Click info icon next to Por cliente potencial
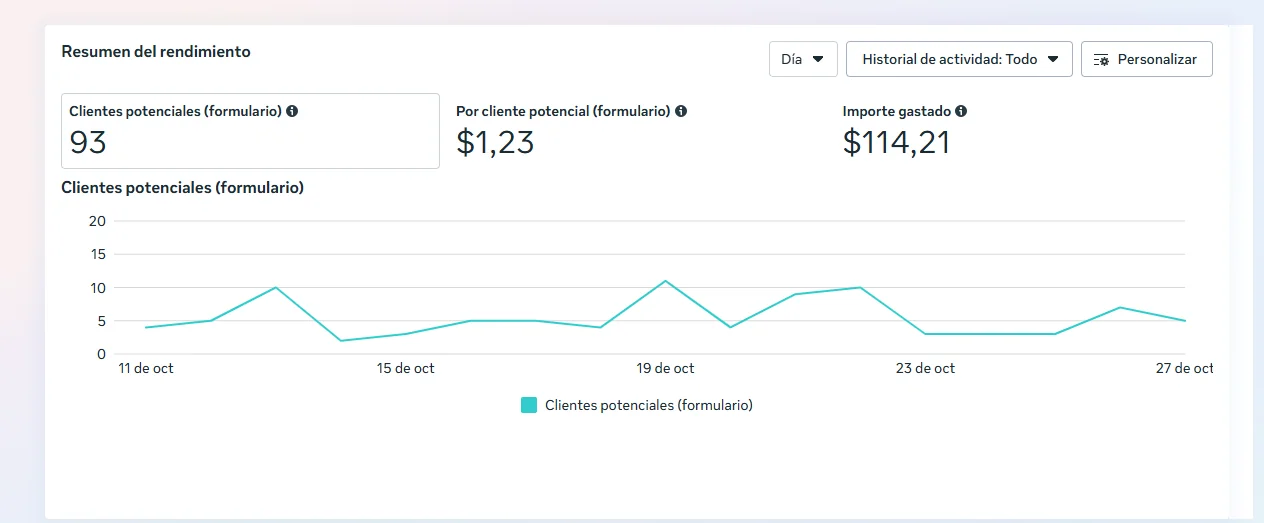This screenshot has height=523, width=1264. (x=681, y=111)
